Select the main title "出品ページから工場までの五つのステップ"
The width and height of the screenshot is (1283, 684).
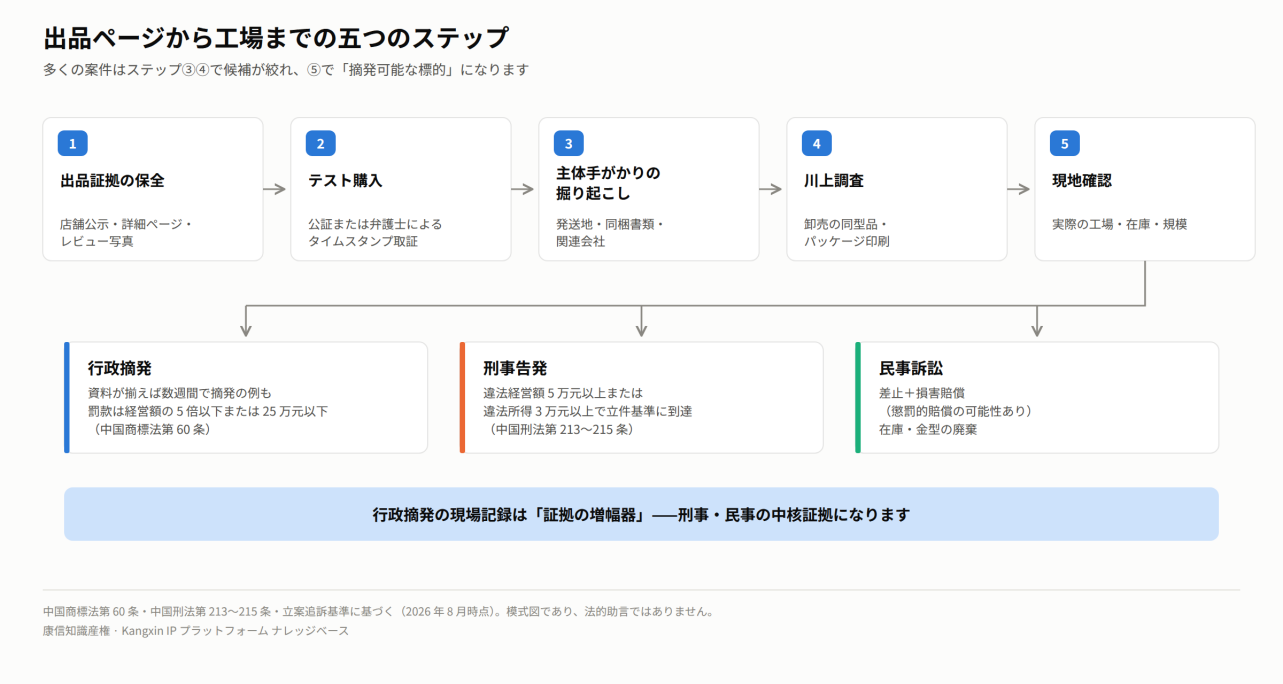276,39
